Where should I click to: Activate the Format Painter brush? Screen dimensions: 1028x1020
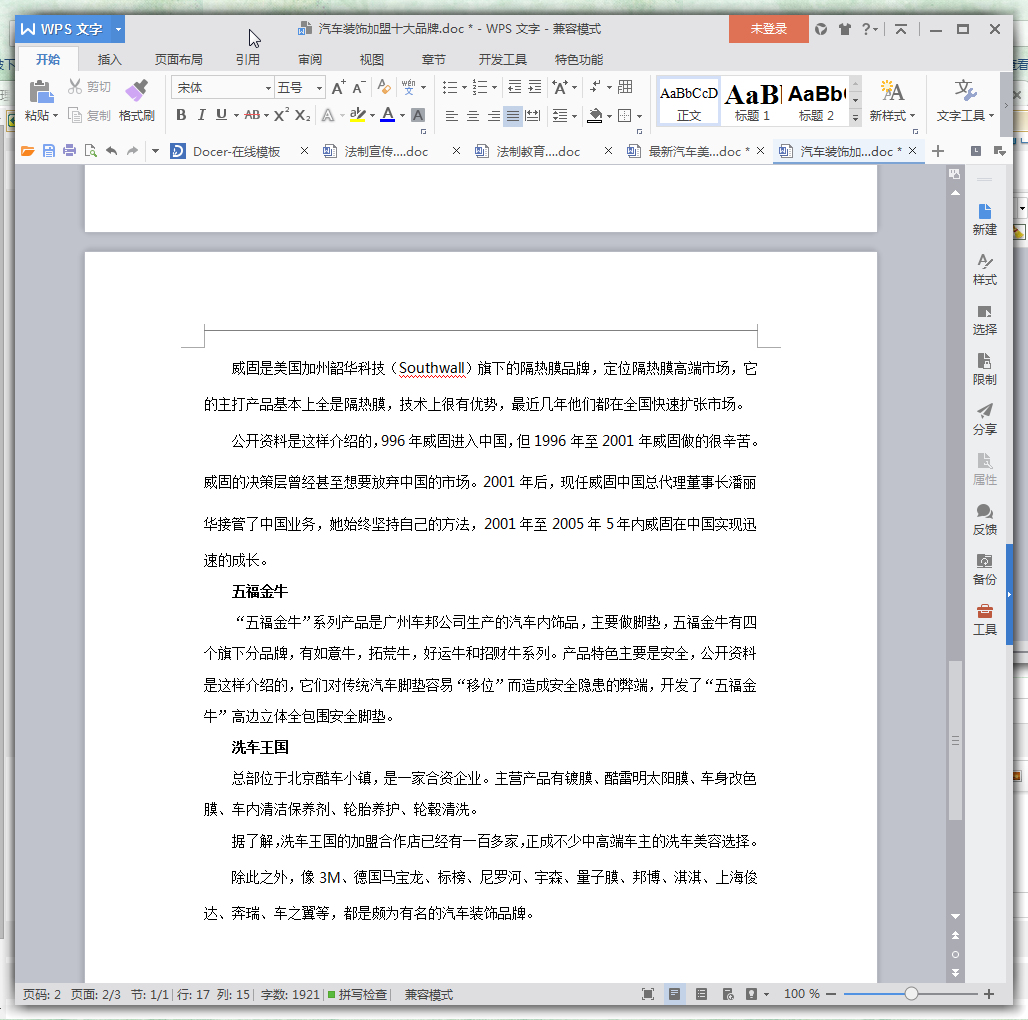click(136, 90)
